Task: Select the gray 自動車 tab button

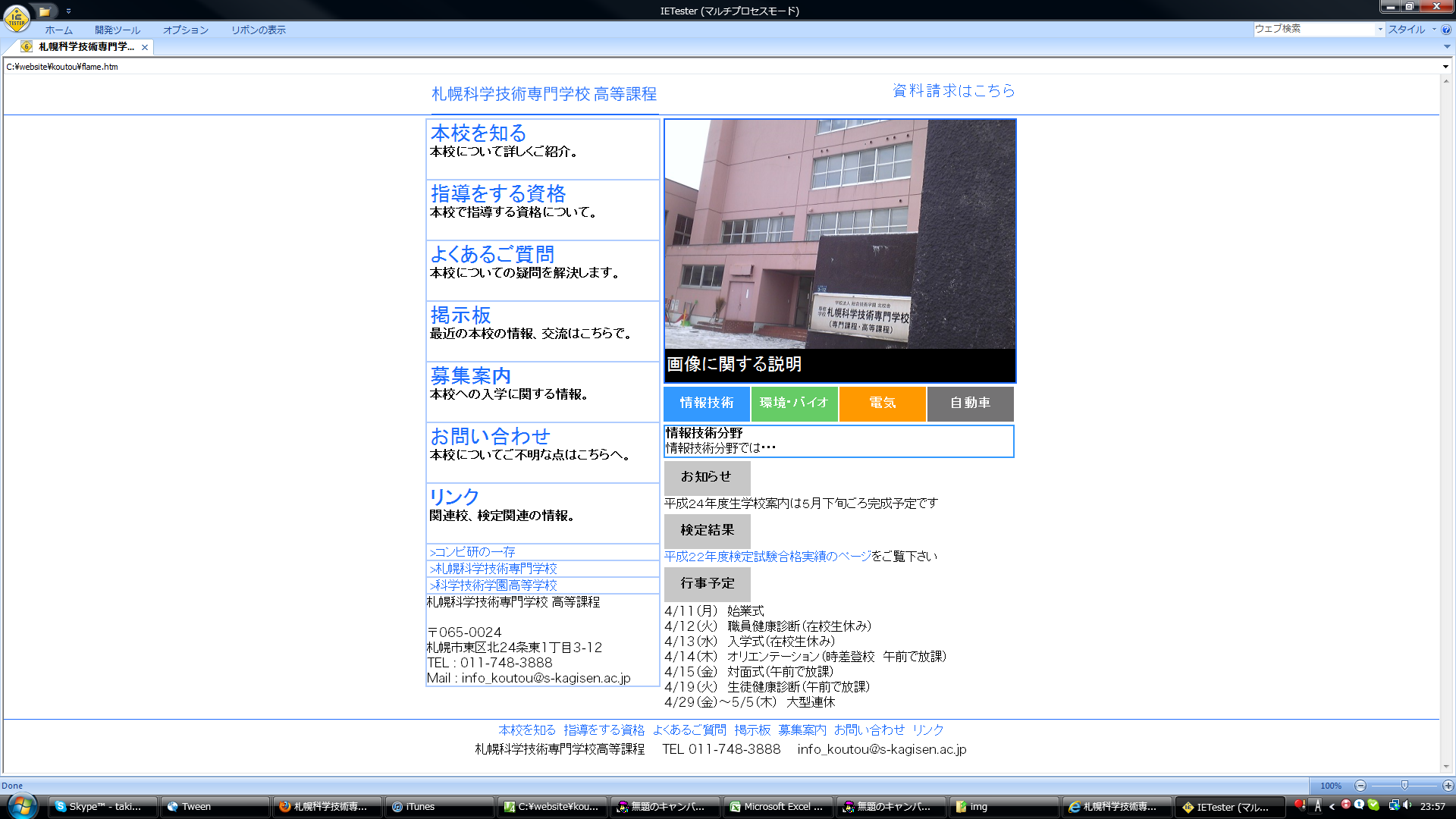Action: 970,403
